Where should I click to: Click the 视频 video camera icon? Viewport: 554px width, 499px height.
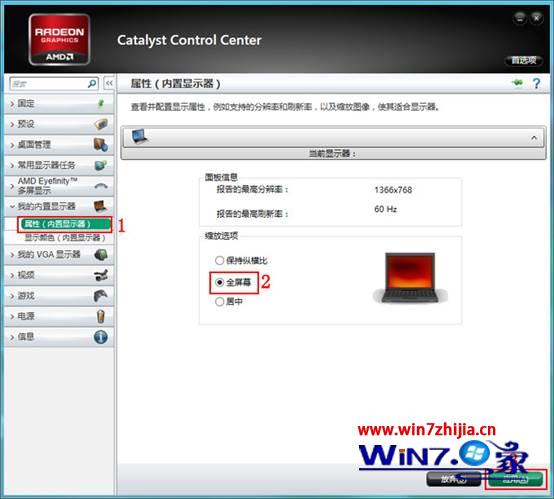(101, 275)
